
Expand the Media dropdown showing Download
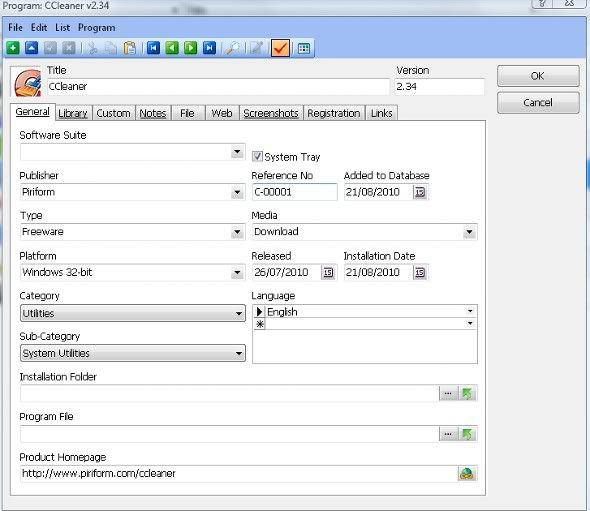tap(469, 232)
